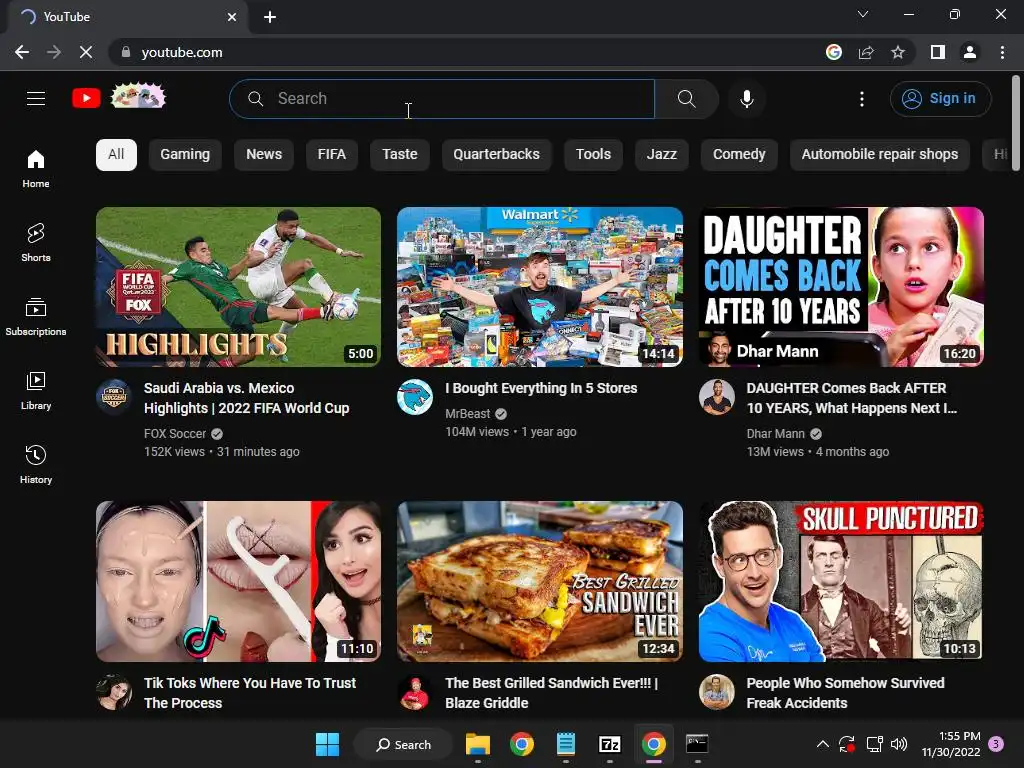
Task: Open Chrome side panel
Action: coord(938,52)
